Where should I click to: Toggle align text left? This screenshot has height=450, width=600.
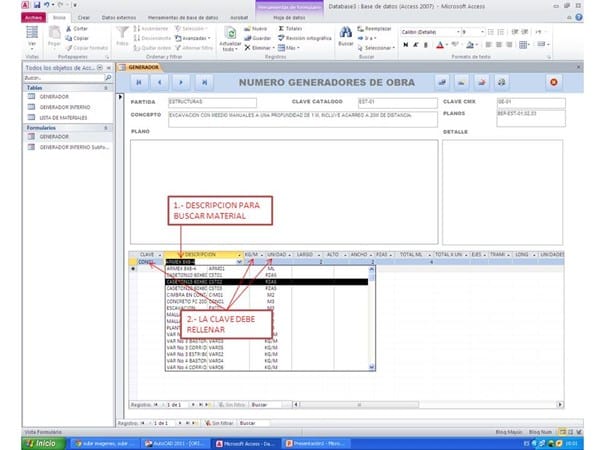pyautogui.click(x=489, y=45)
